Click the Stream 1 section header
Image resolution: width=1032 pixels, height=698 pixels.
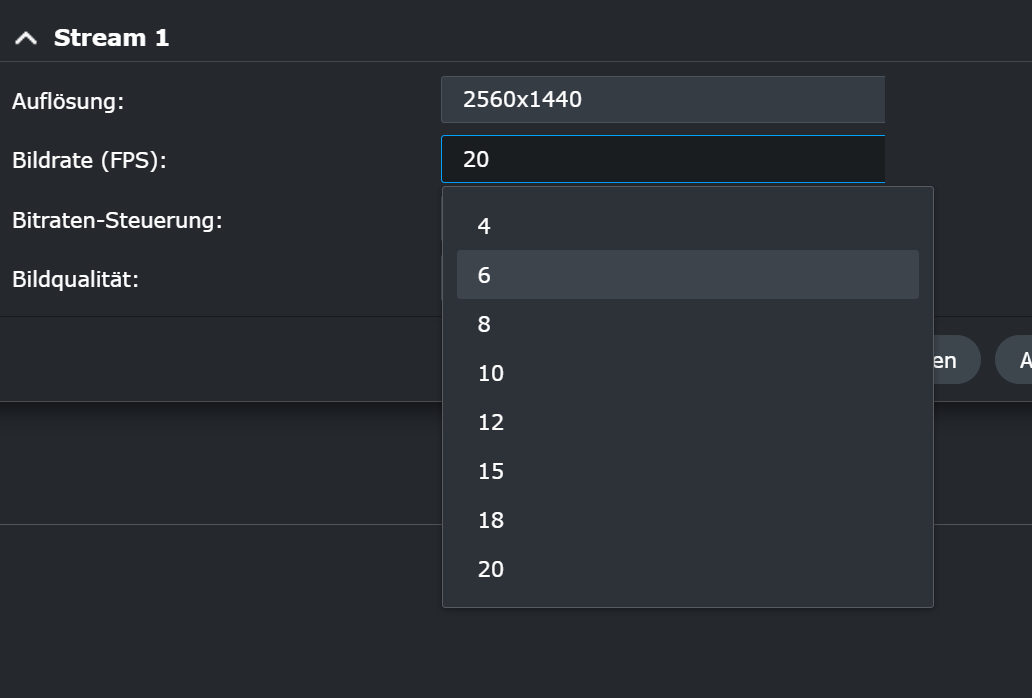111,38
